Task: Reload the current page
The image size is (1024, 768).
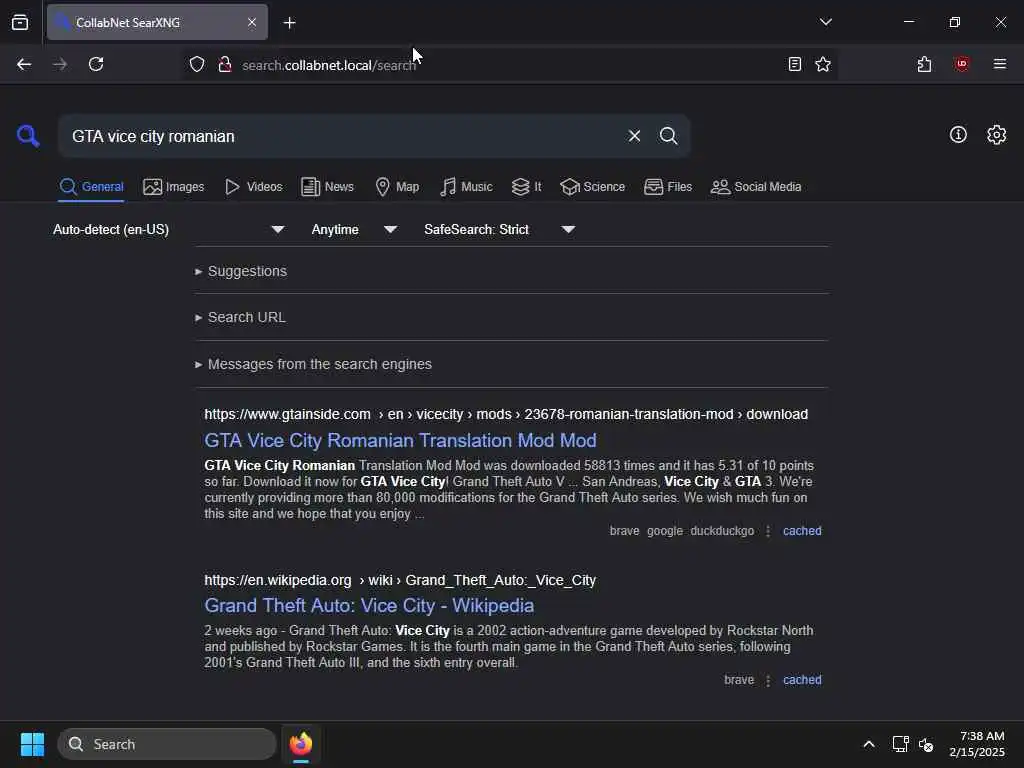Action: click(x=96, y=64)
